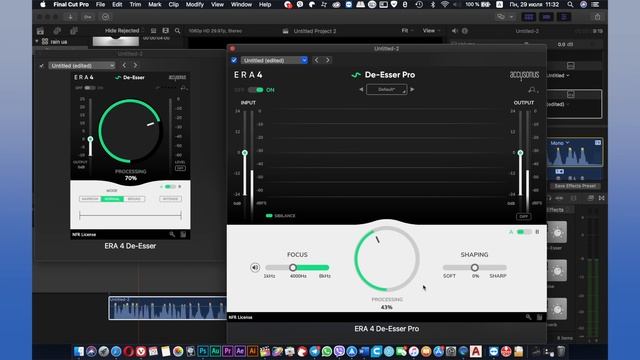Uncheck the blue enable checkbox in Untitled-2 window
The width and height of the screenshot is (640, 360).
pyautogui.click(x=234, y=60)
